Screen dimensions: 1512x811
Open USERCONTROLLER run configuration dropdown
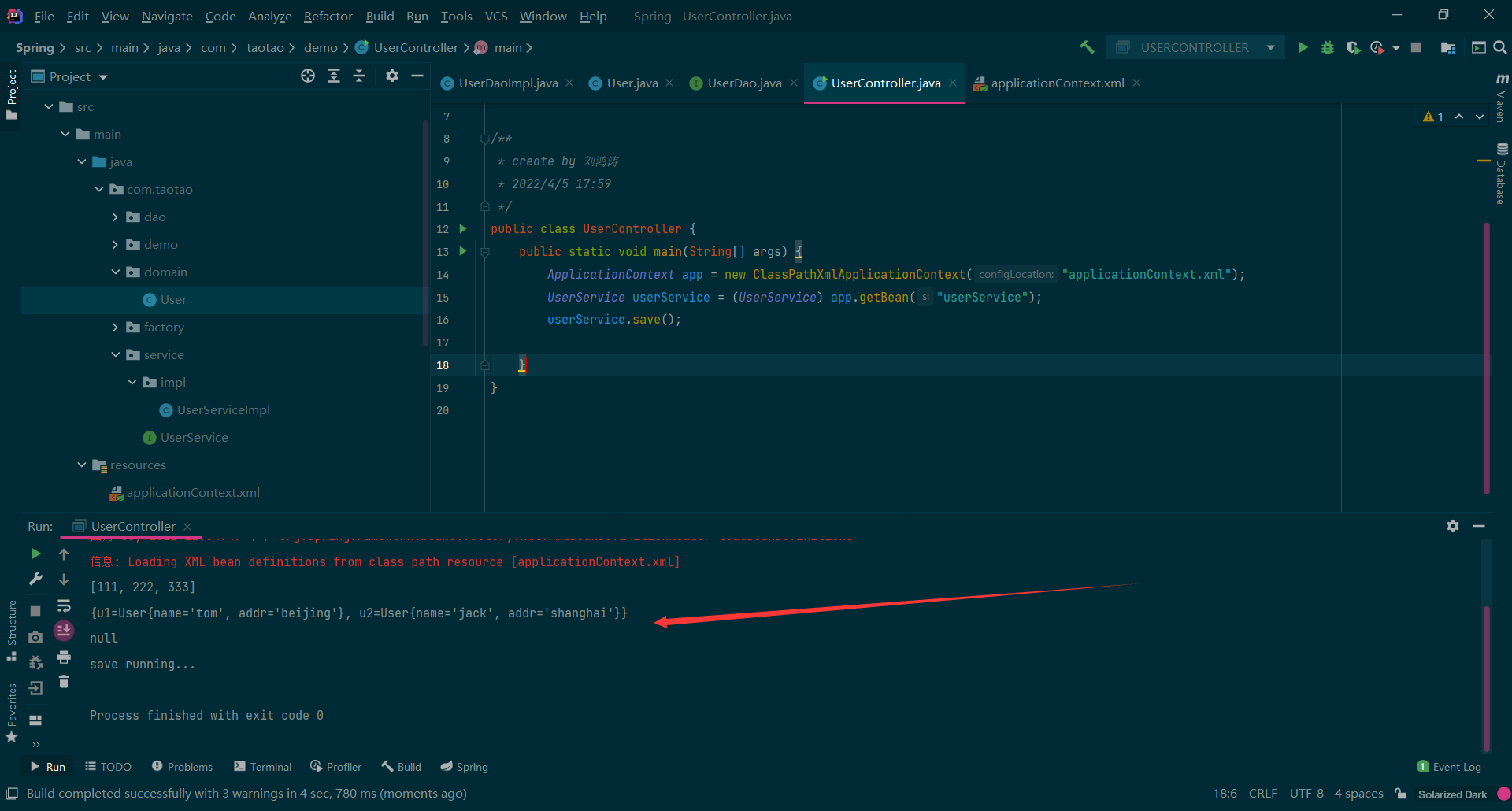tap(1271, 47)
